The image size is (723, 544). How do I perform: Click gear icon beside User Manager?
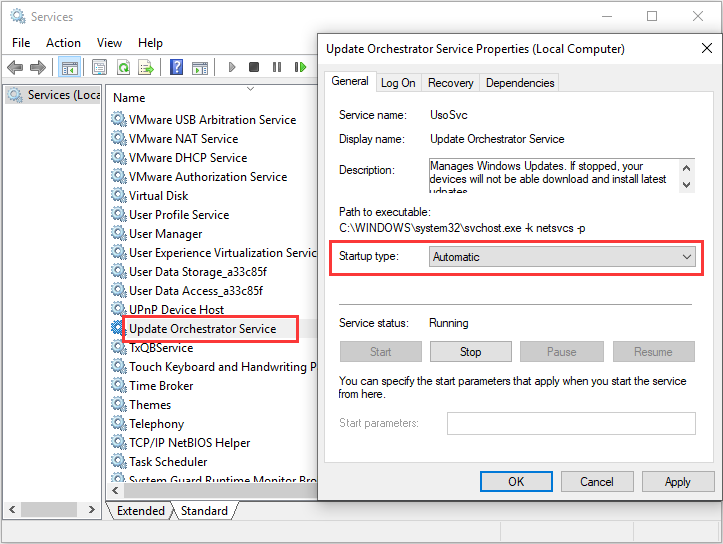(119, 233)
